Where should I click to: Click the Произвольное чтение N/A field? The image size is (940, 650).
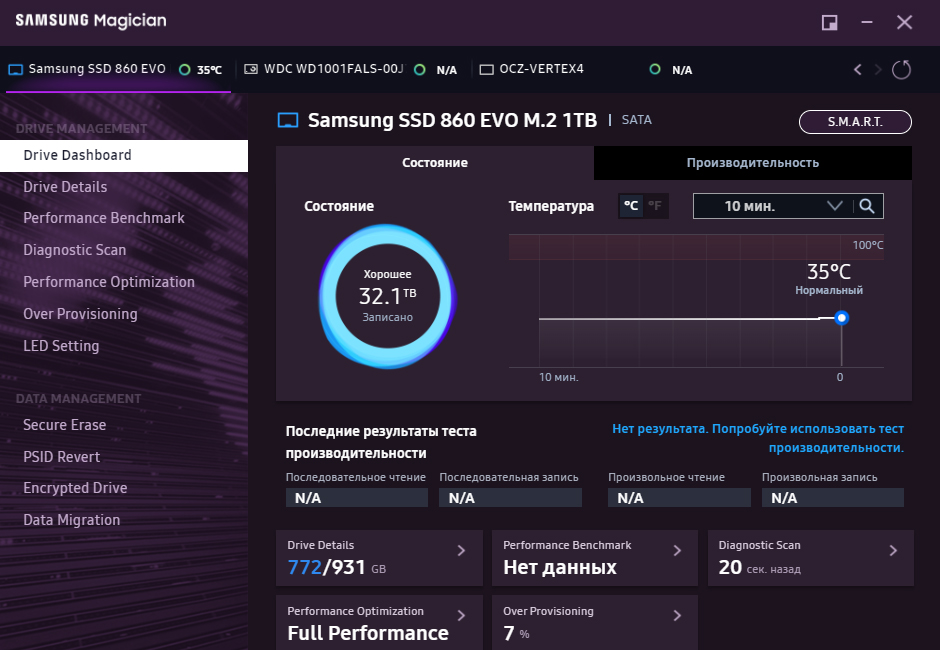[x=679, y=498]
